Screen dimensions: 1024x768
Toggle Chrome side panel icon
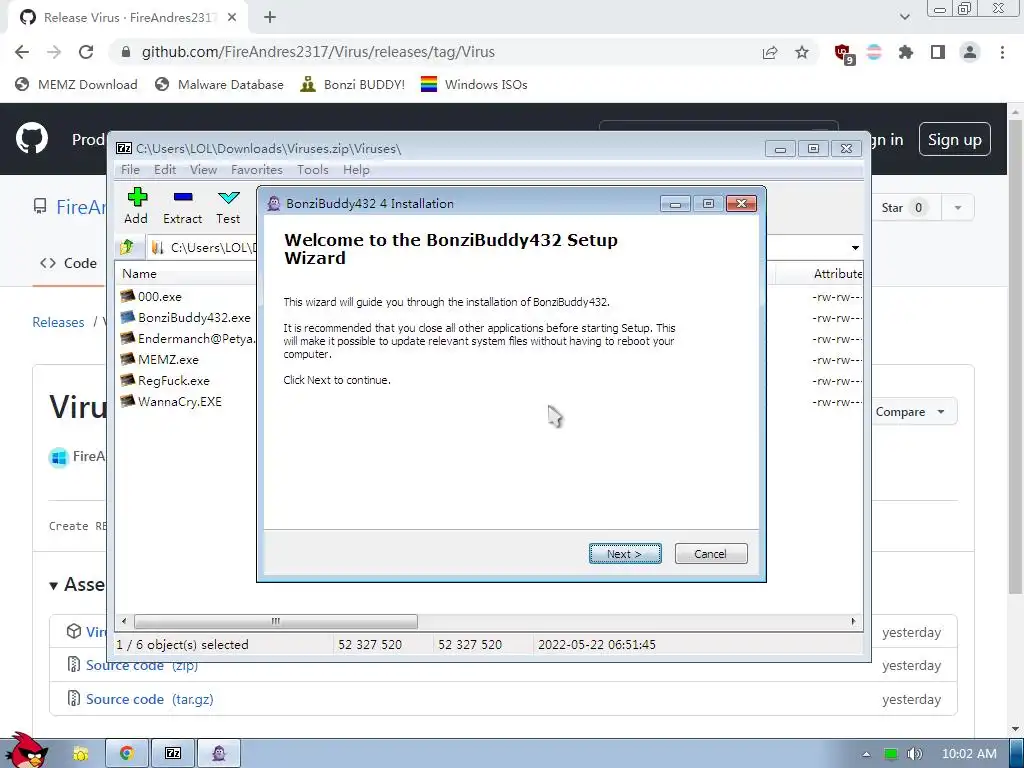tap(938, 52)
